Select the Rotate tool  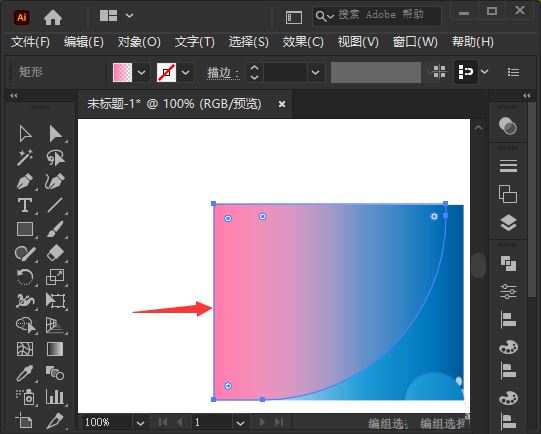pyautogui.click(x=25, y=277)
